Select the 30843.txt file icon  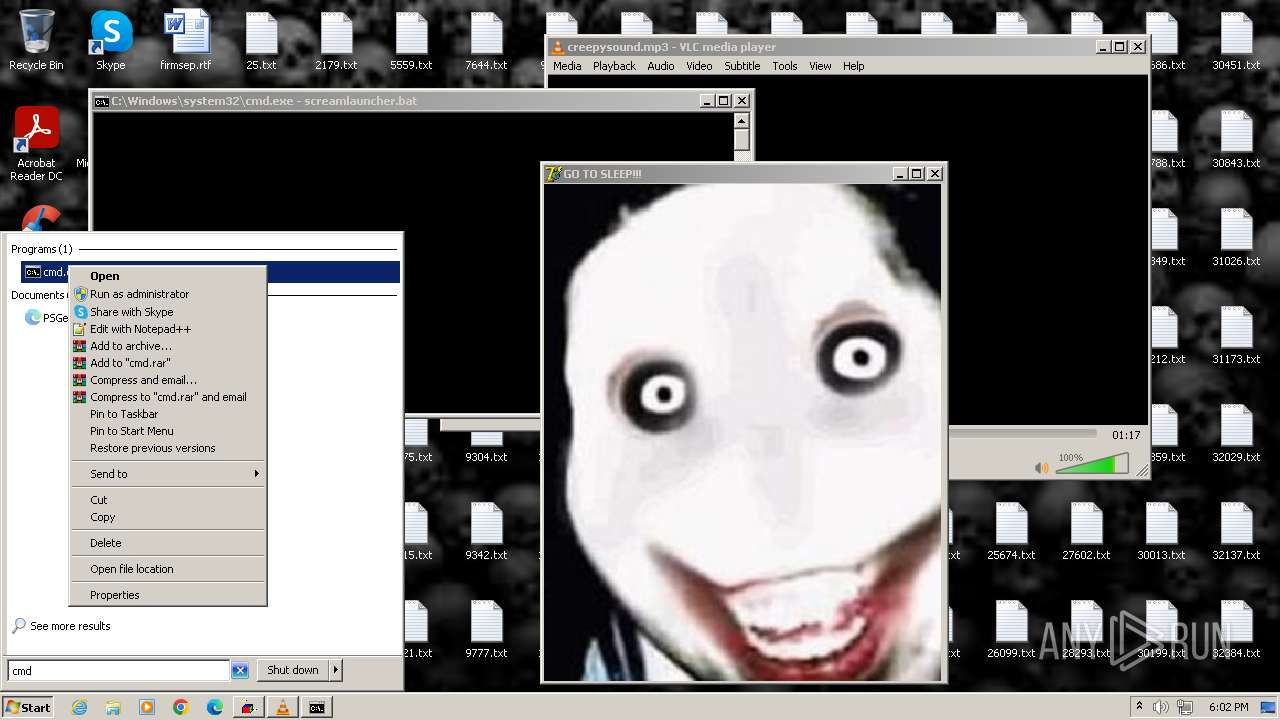click(1236, 139)
